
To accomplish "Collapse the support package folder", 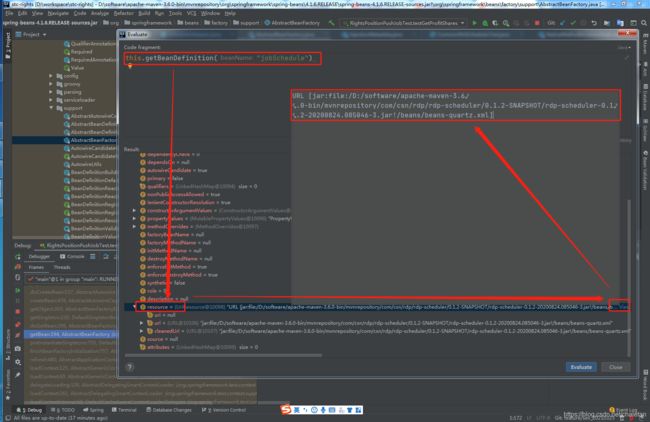I will tap(51, 108).
